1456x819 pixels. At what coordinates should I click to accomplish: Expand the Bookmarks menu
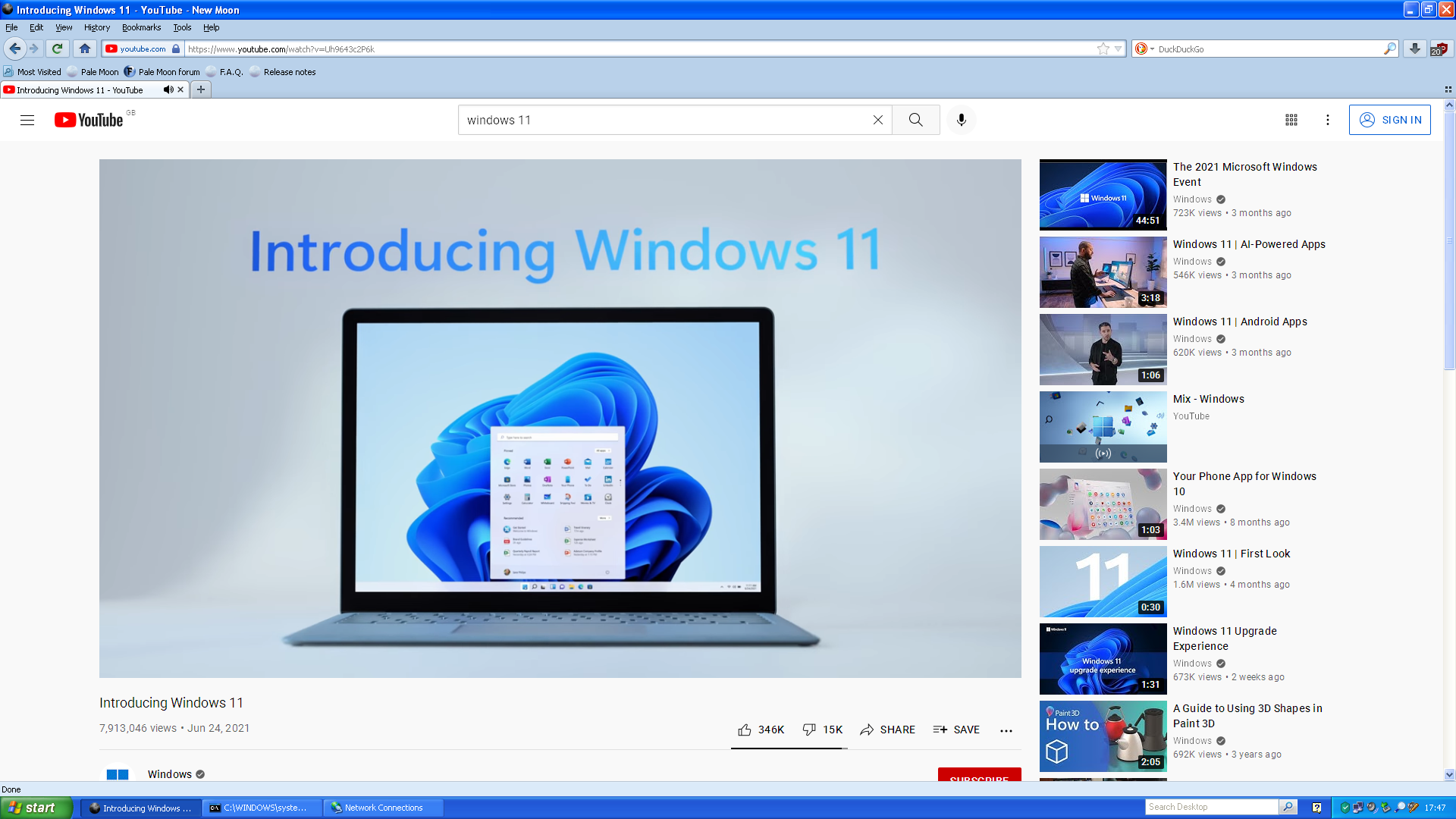[x=142, y=27]
